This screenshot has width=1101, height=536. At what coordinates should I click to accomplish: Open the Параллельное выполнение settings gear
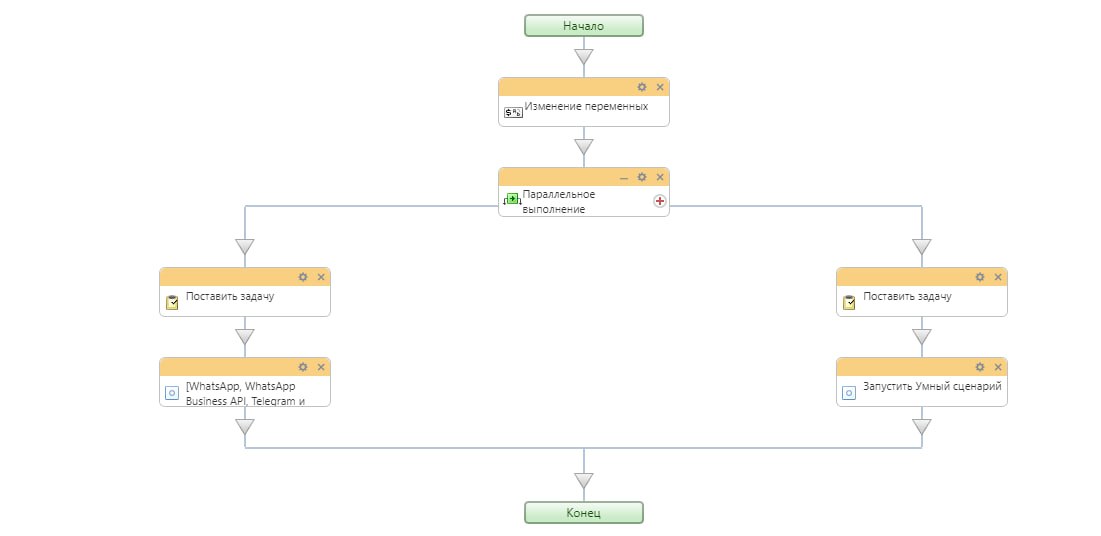(x=642, y=177)
